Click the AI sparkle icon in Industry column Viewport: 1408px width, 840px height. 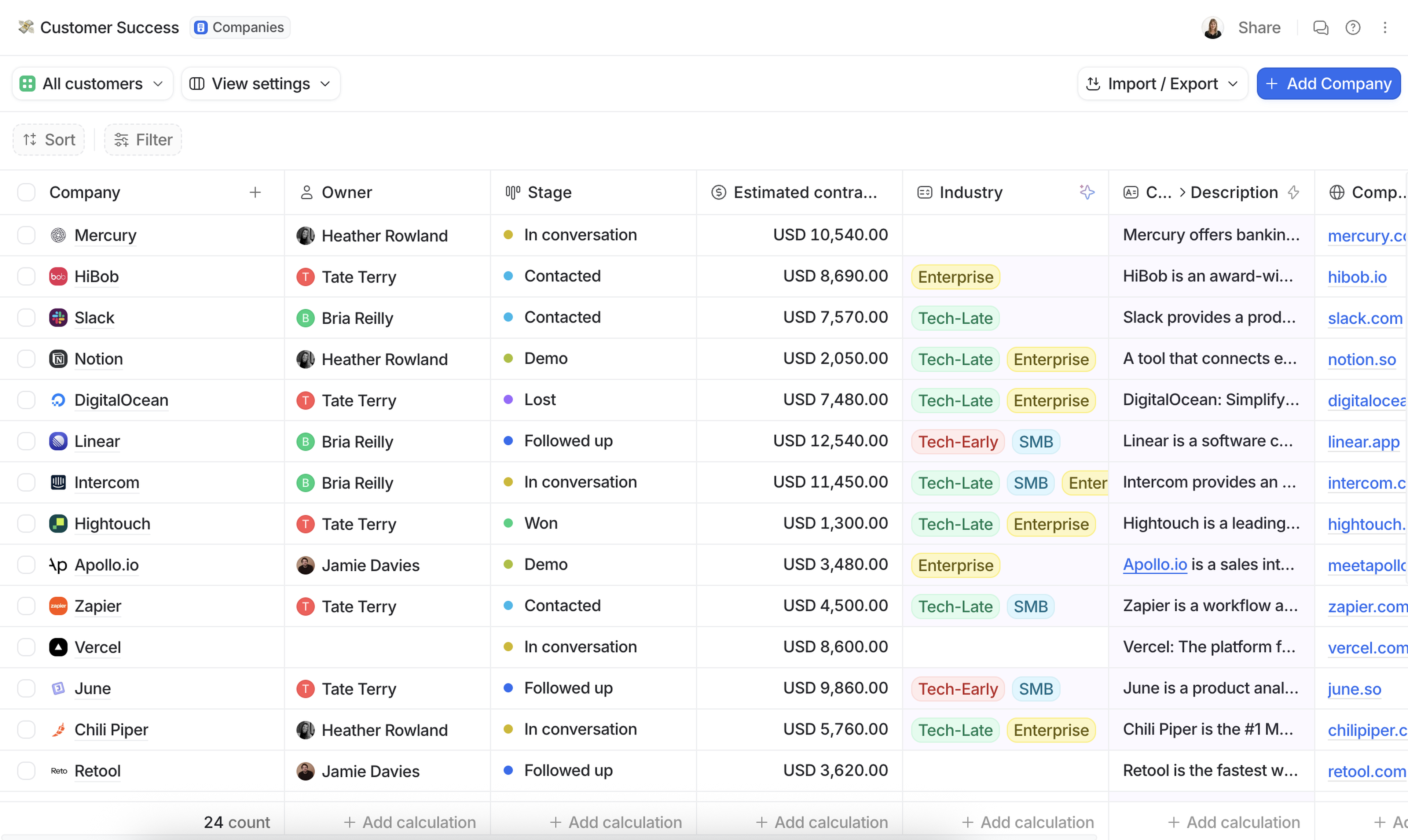point(1086,192)
